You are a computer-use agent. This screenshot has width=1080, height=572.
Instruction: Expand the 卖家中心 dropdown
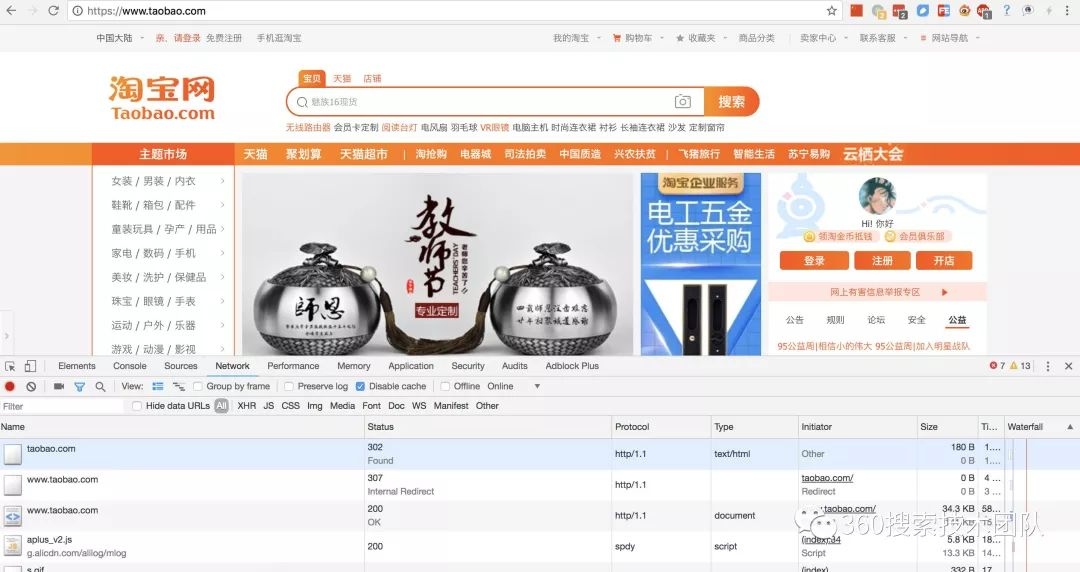point(823,38)
